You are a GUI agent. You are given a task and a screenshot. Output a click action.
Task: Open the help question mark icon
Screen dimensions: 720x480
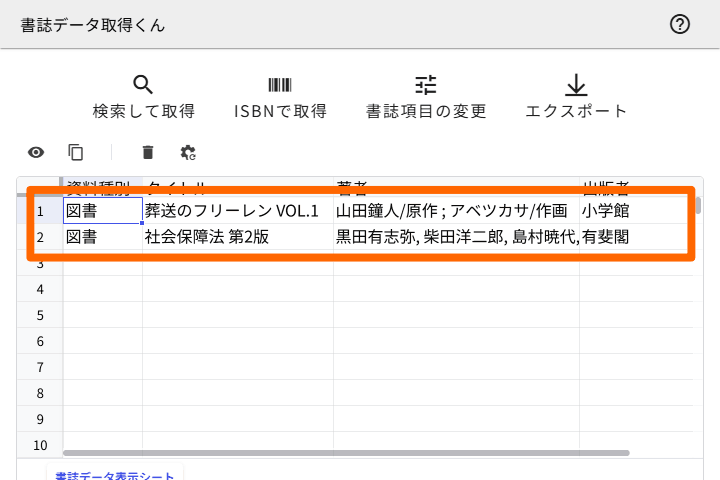(680, 24)
